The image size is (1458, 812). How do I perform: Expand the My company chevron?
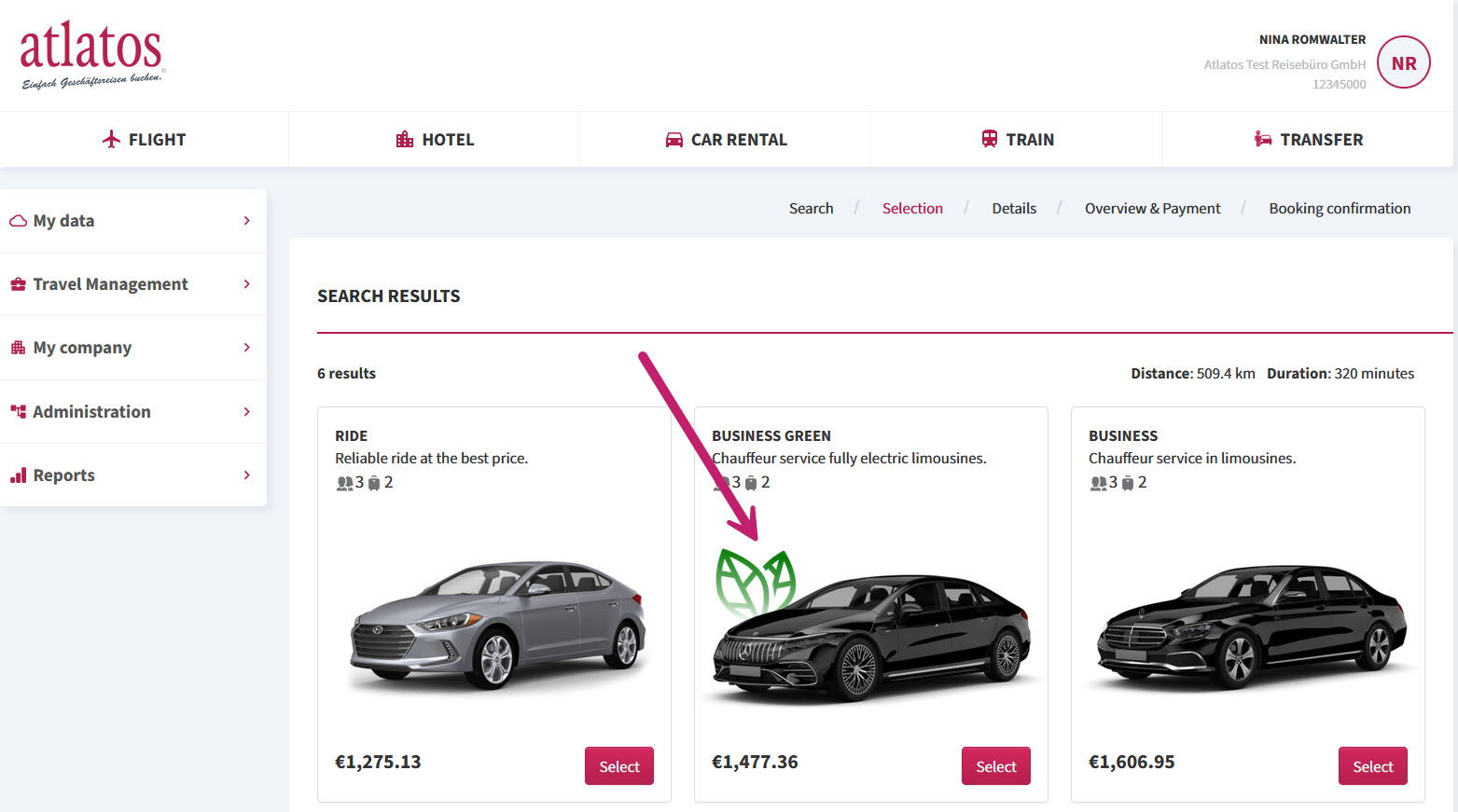pos(246,348)
